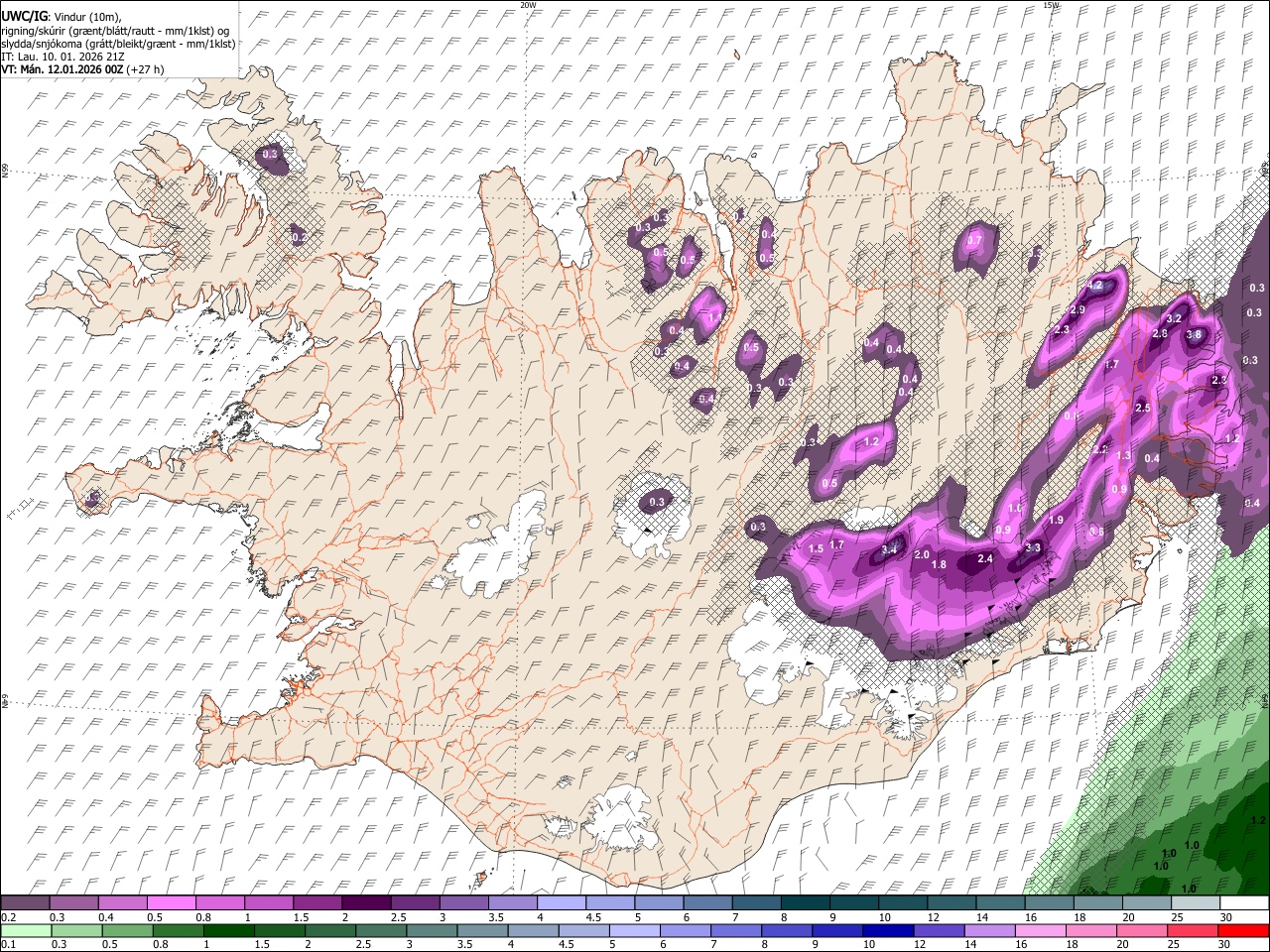Click the 2.8 snowfall value on the map

(x=1160, y=333)
